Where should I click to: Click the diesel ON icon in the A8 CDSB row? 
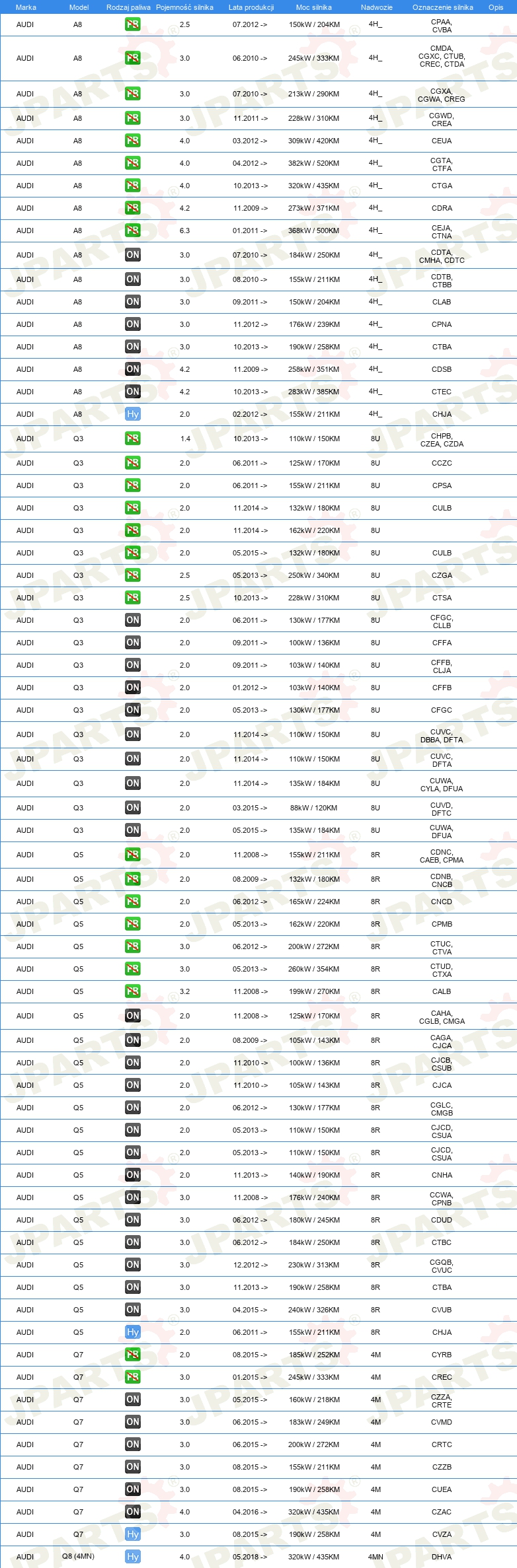(133, 369)
